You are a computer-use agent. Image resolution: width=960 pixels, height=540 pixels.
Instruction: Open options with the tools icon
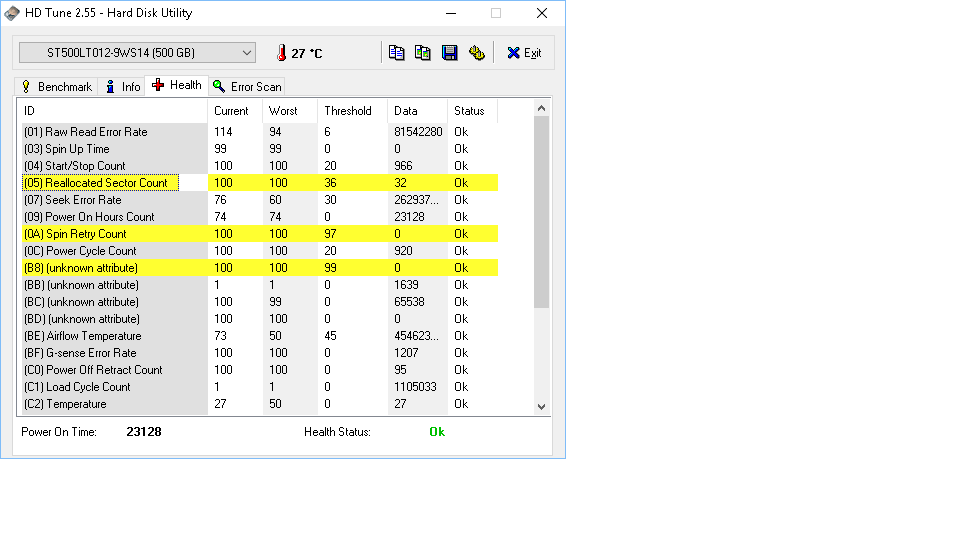[476, 53]
